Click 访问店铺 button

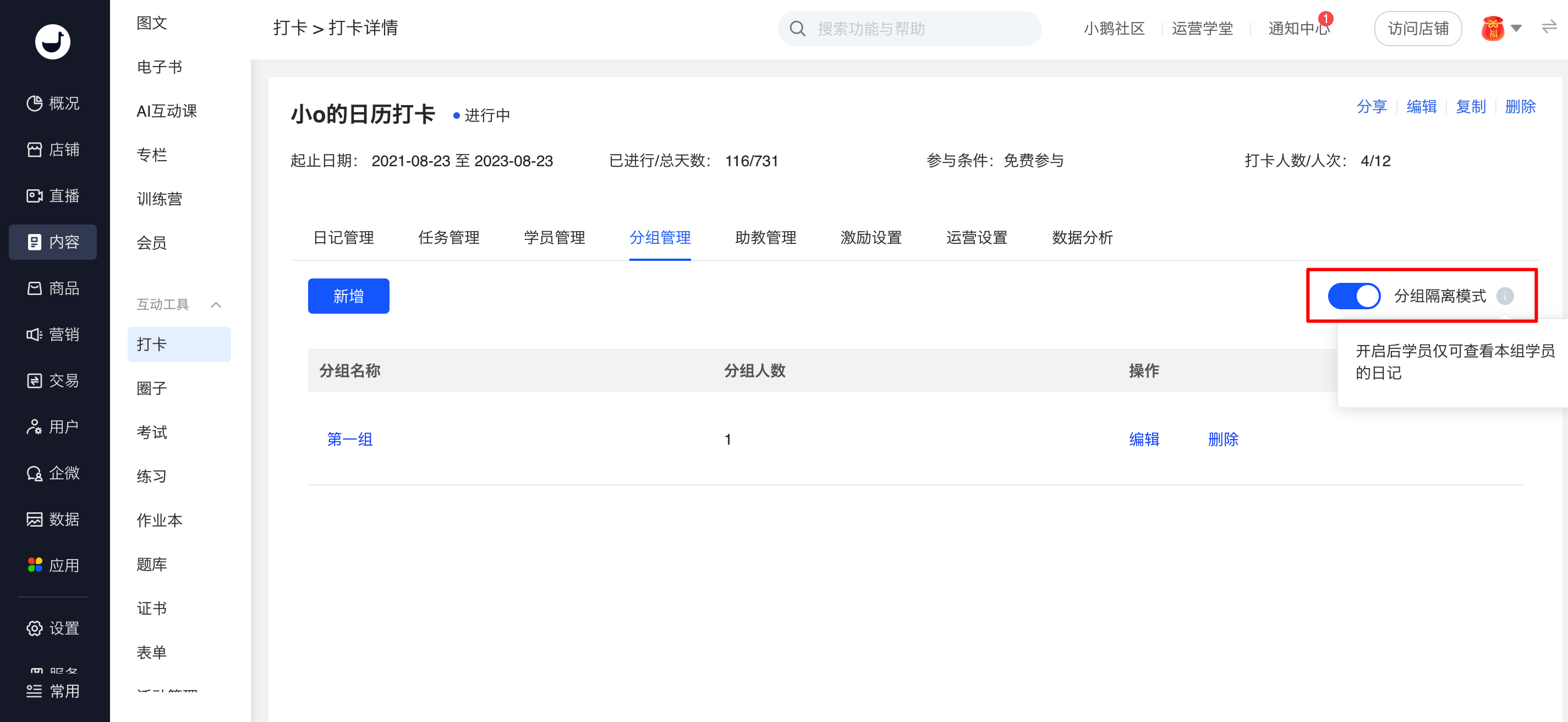[x=1418, y=29]
